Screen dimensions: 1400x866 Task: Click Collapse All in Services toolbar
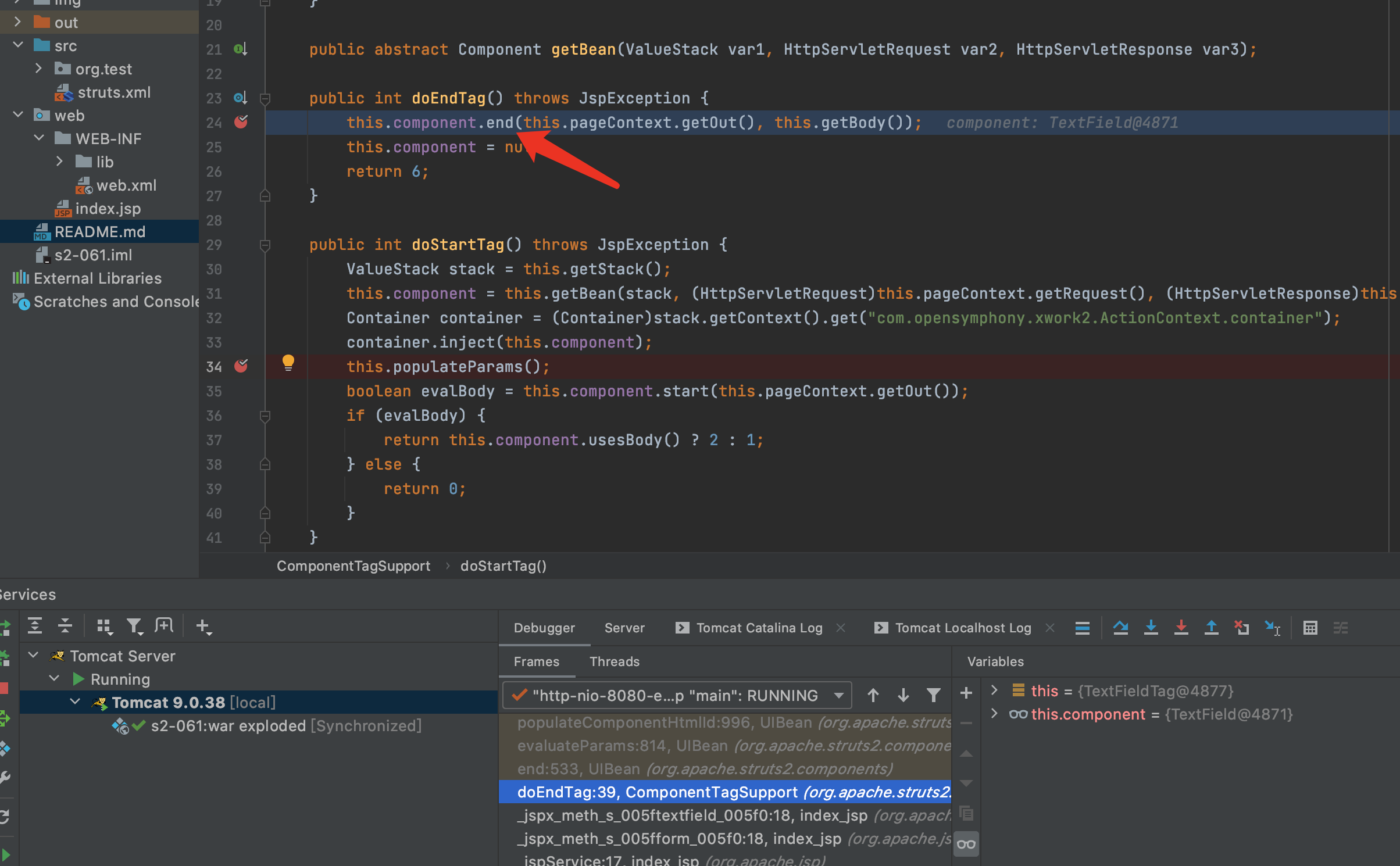[65, 626]
